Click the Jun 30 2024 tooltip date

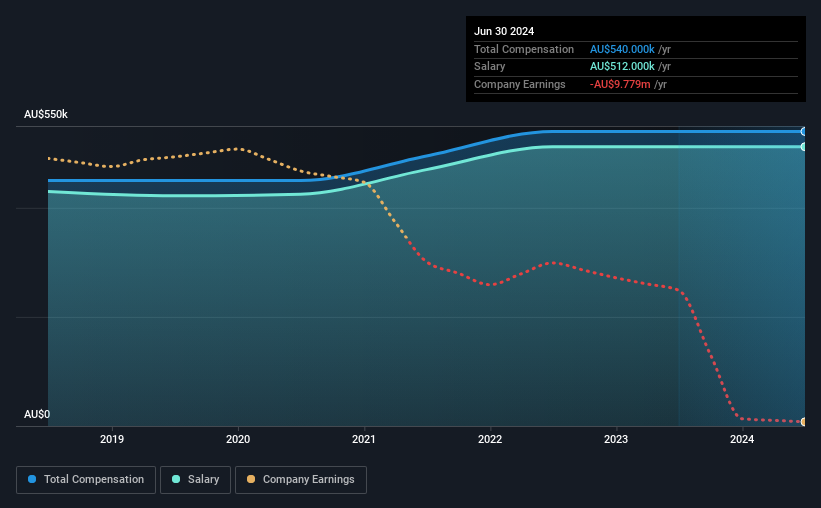(x=504, y=31)
